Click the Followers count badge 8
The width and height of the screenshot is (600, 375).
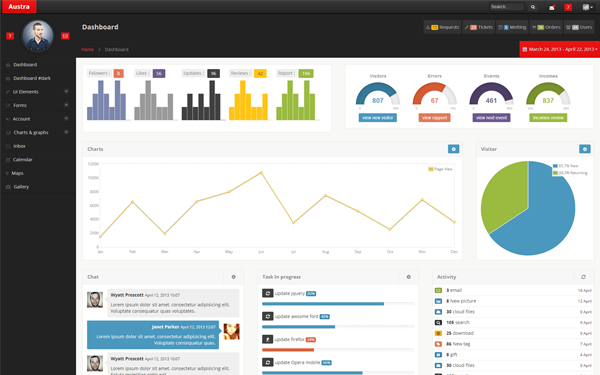(x=119, y=73)
